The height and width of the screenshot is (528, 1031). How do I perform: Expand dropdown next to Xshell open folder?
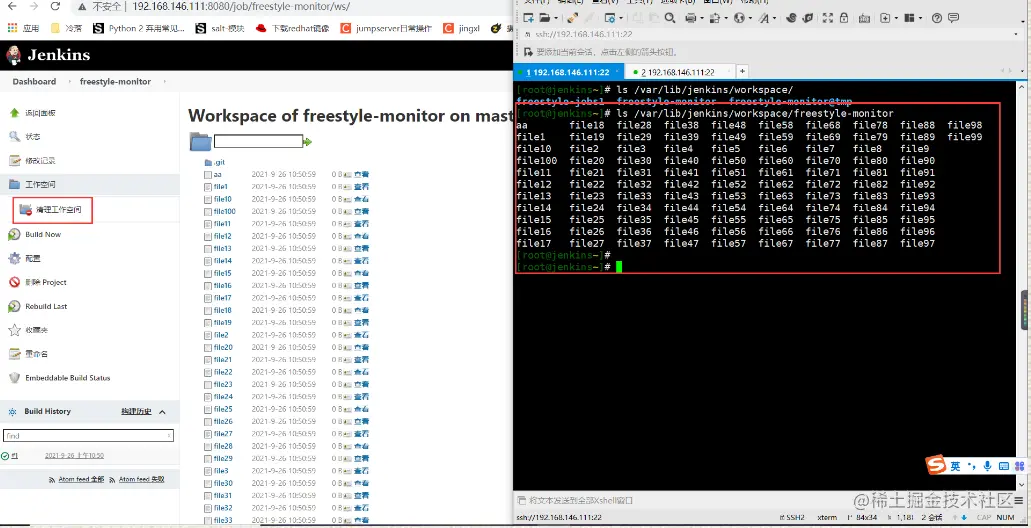click(556, 18)
